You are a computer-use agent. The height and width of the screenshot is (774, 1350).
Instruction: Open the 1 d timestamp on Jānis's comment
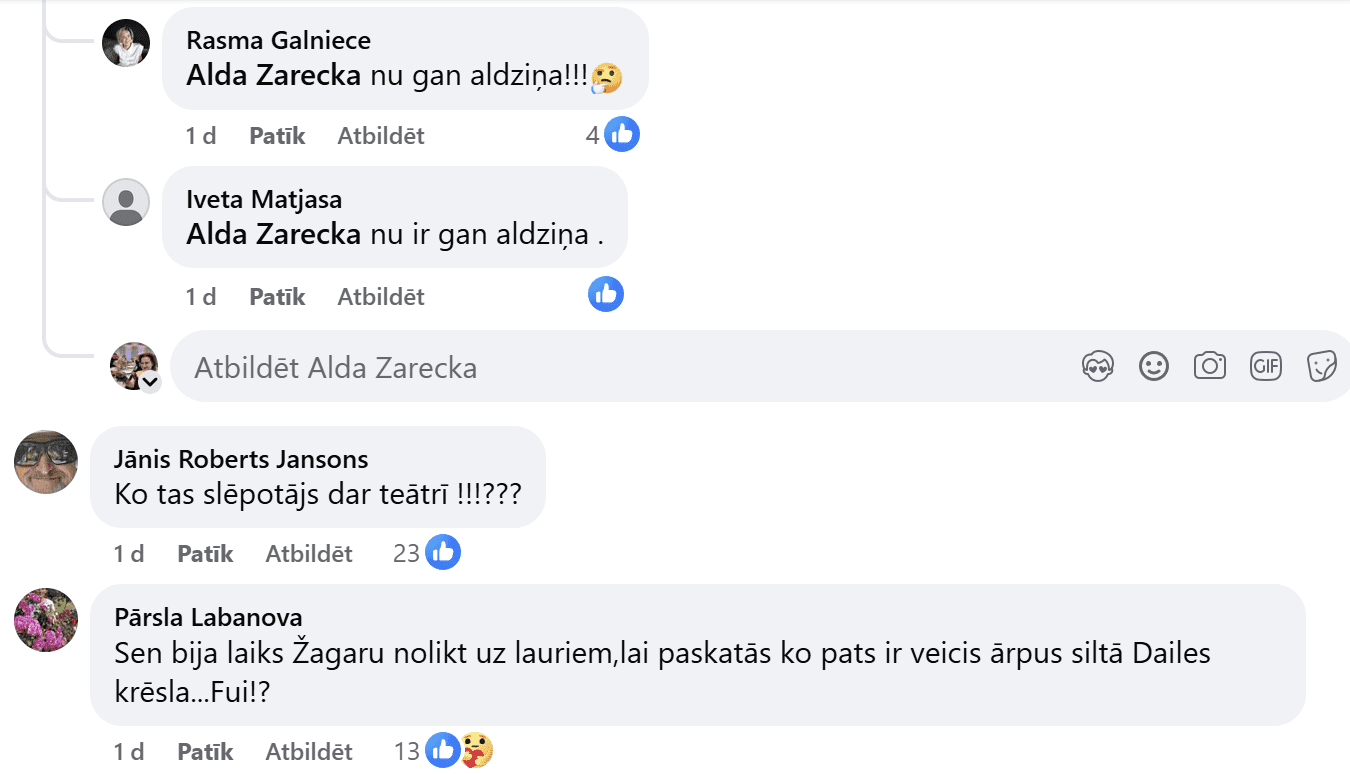tap(129, 553)
